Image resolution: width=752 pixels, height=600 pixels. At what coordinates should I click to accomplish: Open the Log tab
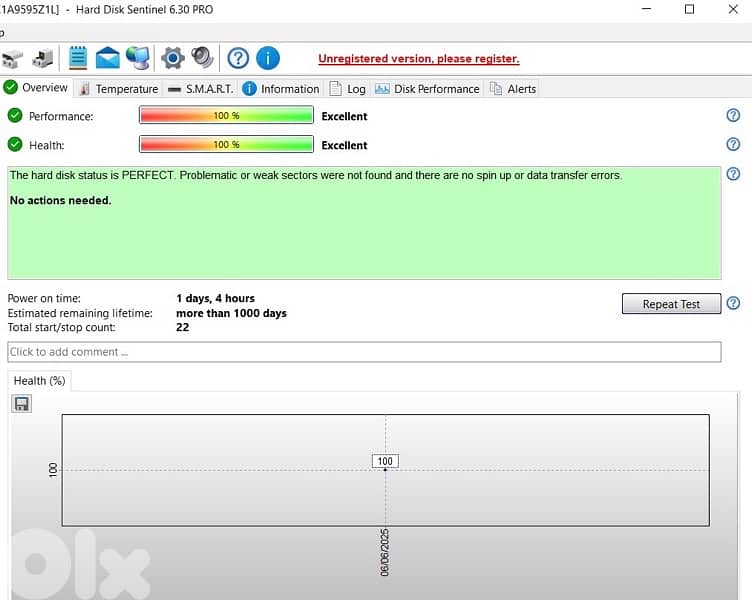(348, 89)
